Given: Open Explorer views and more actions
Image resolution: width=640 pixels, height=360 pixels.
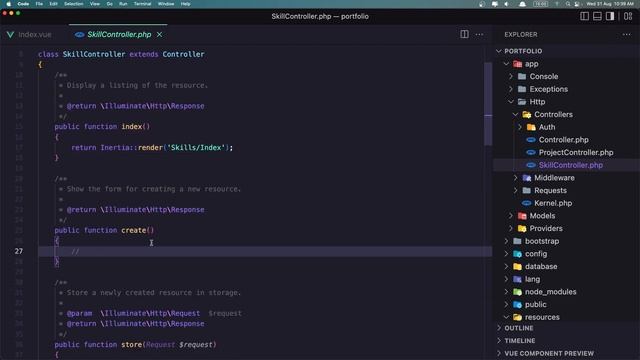Looking at the screenshot, I should (x=627, y=35).
